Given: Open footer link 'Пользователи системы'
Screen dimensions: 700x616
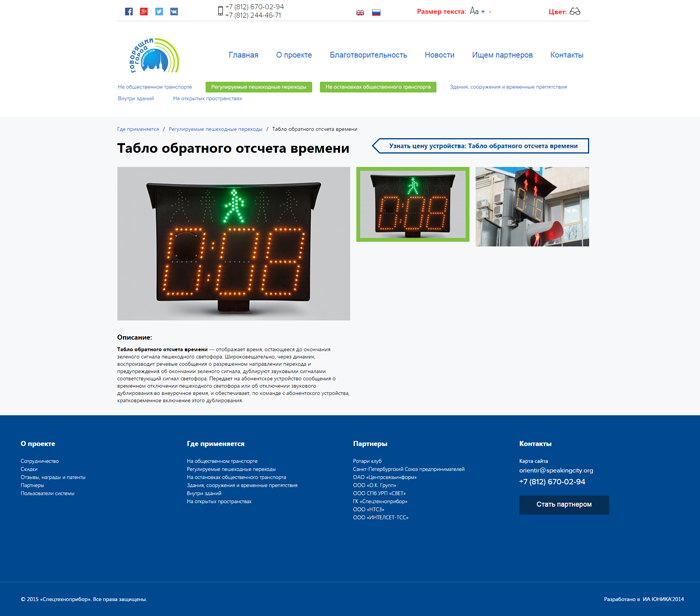Looking at the screenshot, I should [x=48, y=493].
